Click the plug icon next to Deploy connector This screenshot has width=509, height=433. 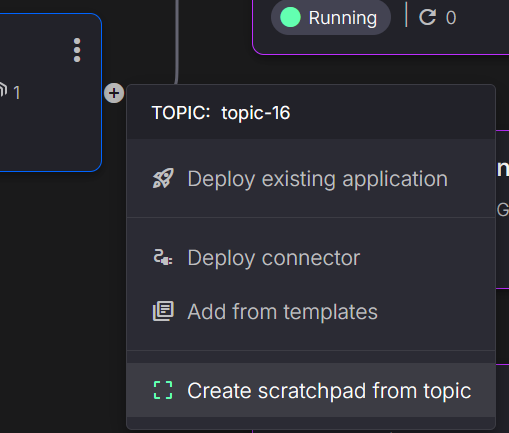tap(163, 257)
